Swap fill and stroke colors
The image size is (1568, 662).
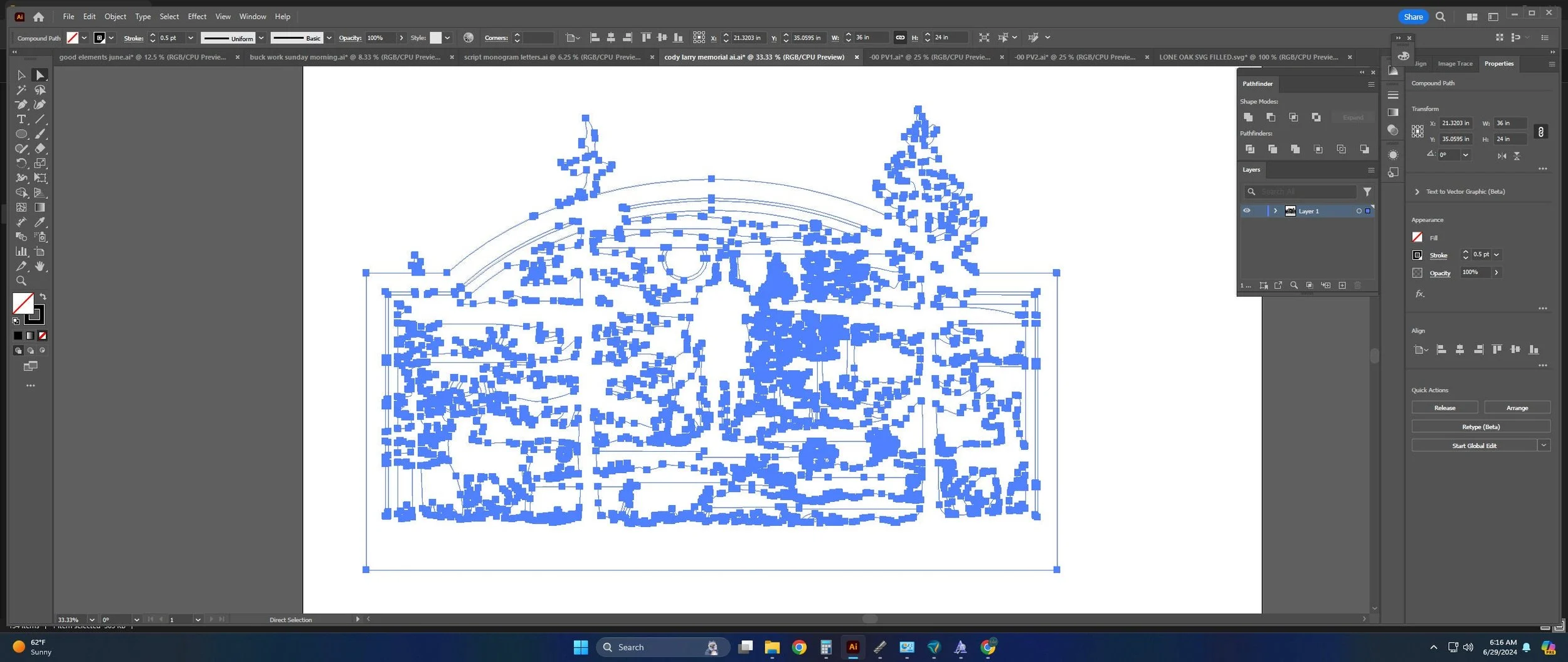(x=43, y=297)
